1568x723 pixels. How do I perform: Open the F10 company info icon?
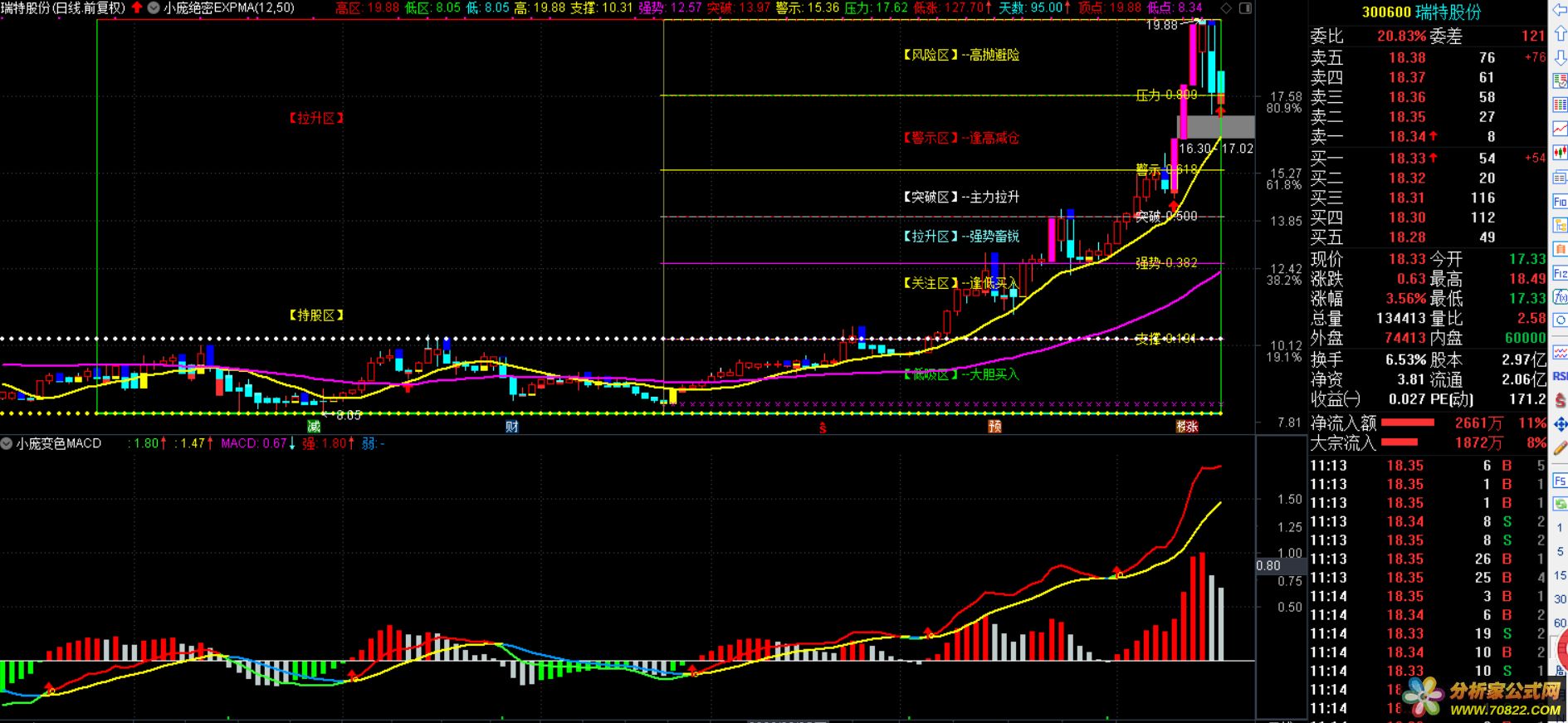point(1560,202)
